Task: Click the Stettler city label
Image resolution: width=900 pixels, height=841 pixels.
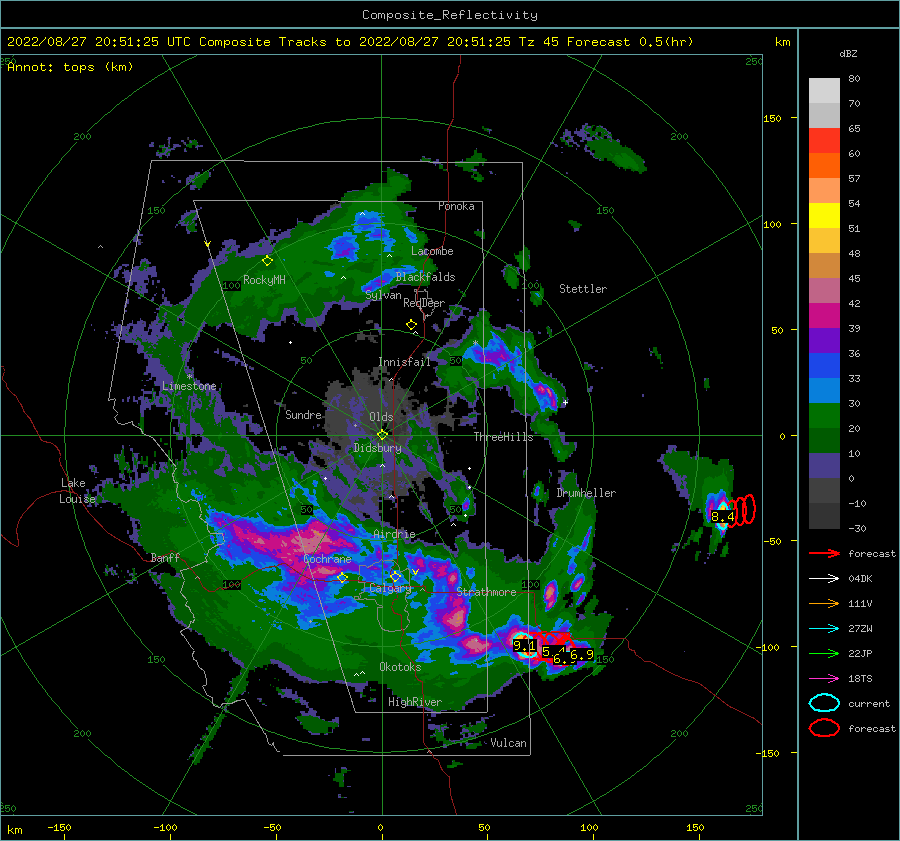Action: coord(583,289)
